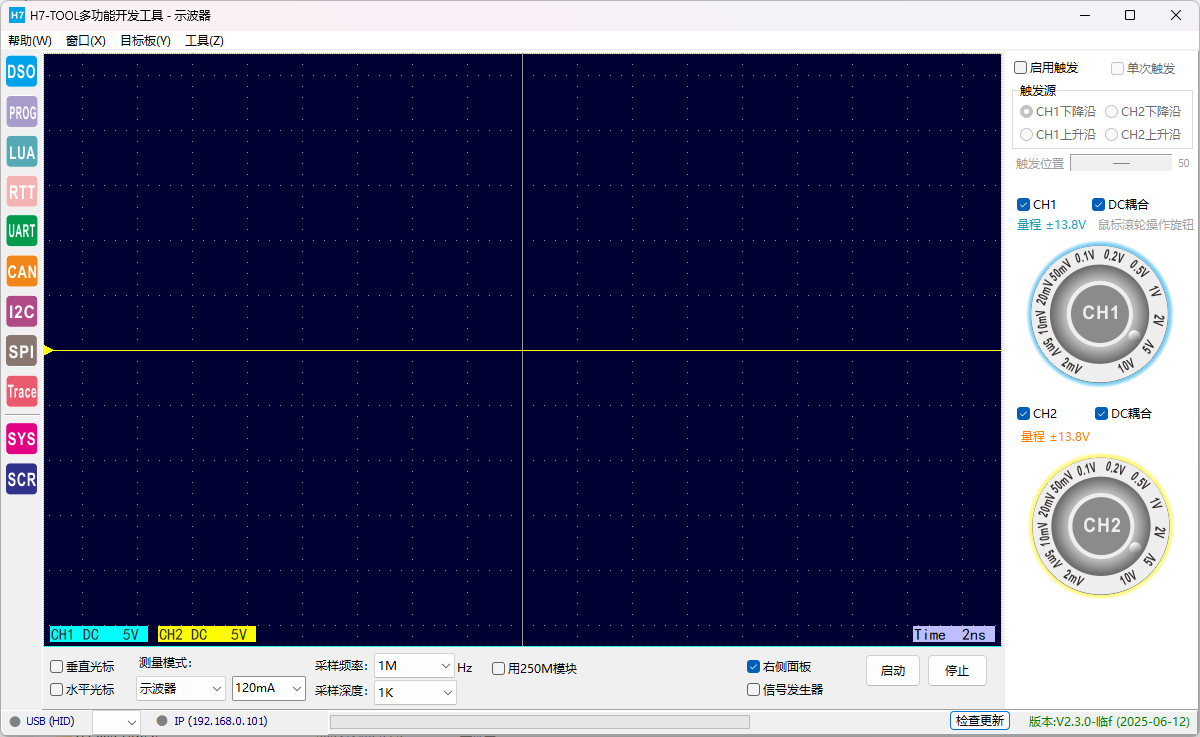
Task: Click the bottom progress bar
Action: coord(539,722)
